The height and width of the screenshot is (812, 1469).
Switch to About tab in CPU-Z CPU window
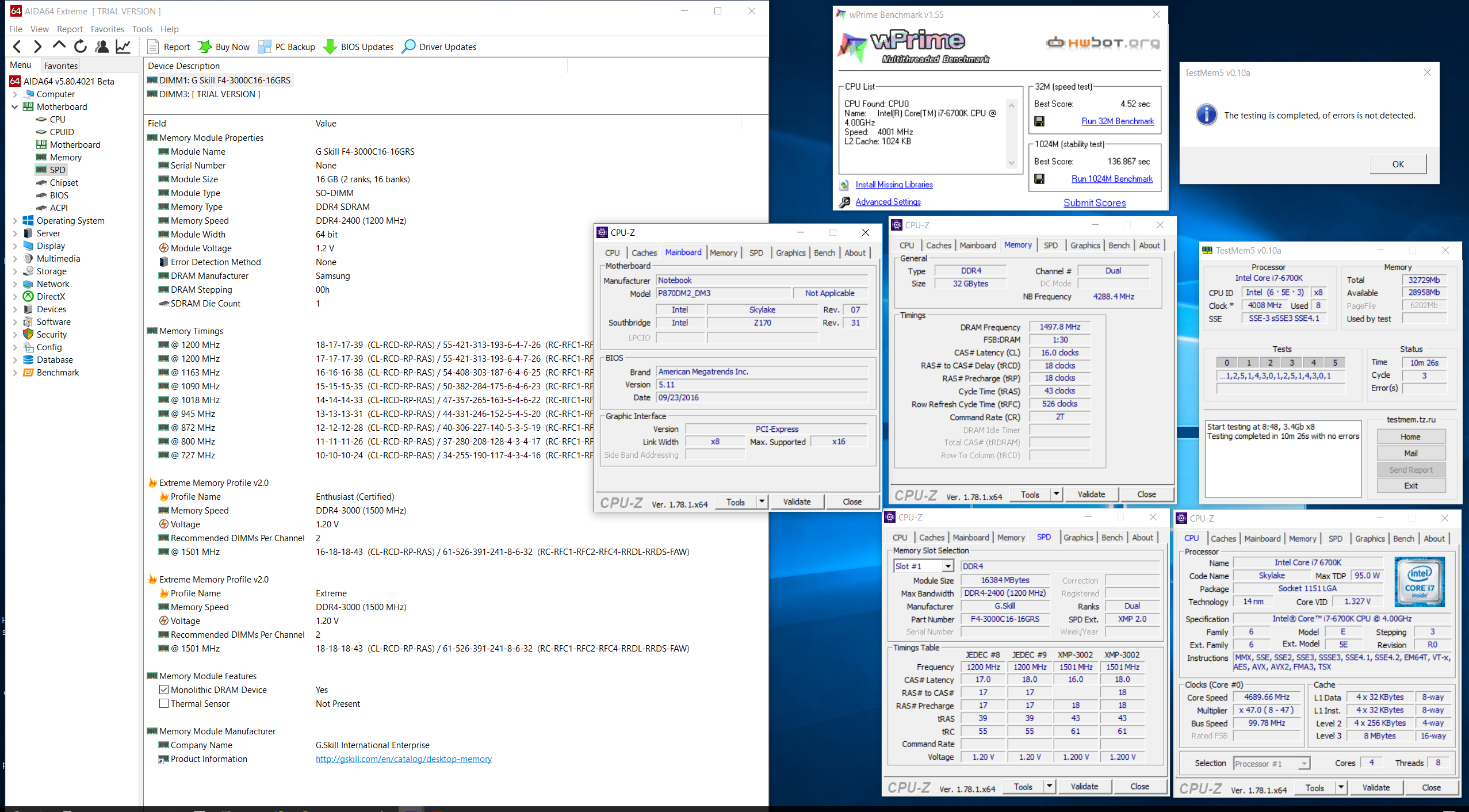[x=1434, y=539]
